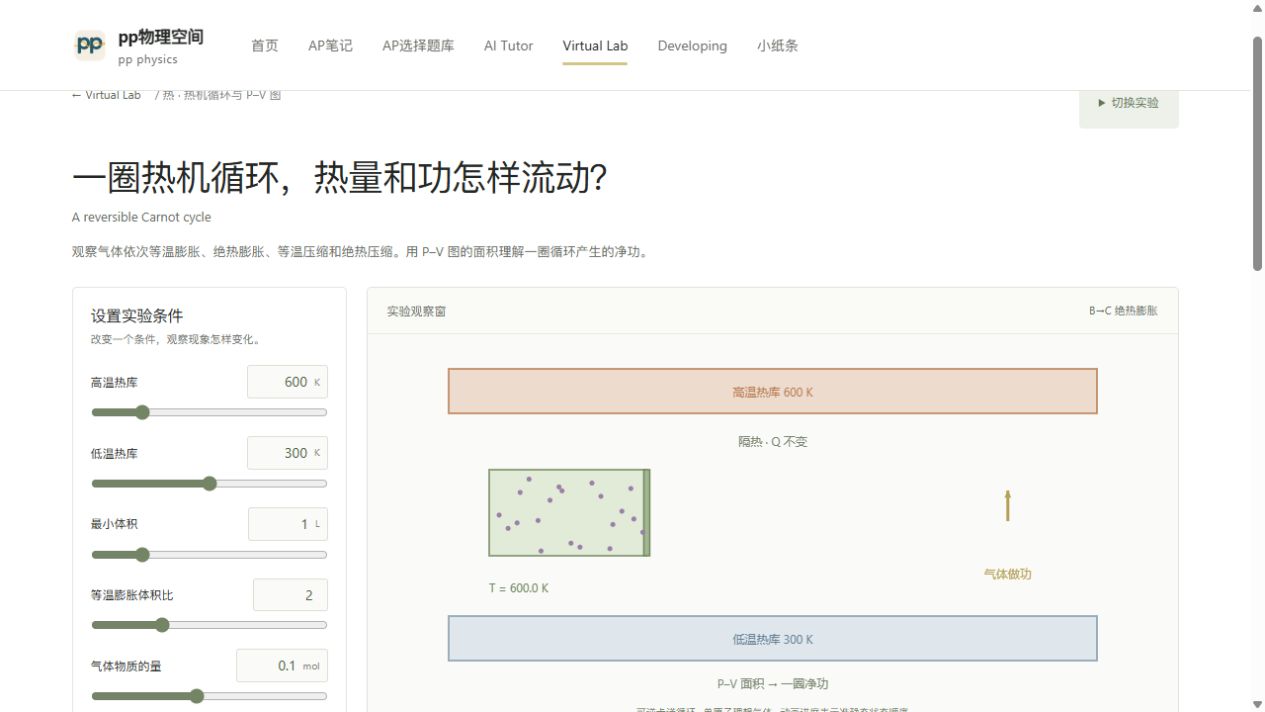The width and height of the screenshot is (1265, 712).
Task: Select the Virtual Lab tab
Action: click(x=595, y=46)
